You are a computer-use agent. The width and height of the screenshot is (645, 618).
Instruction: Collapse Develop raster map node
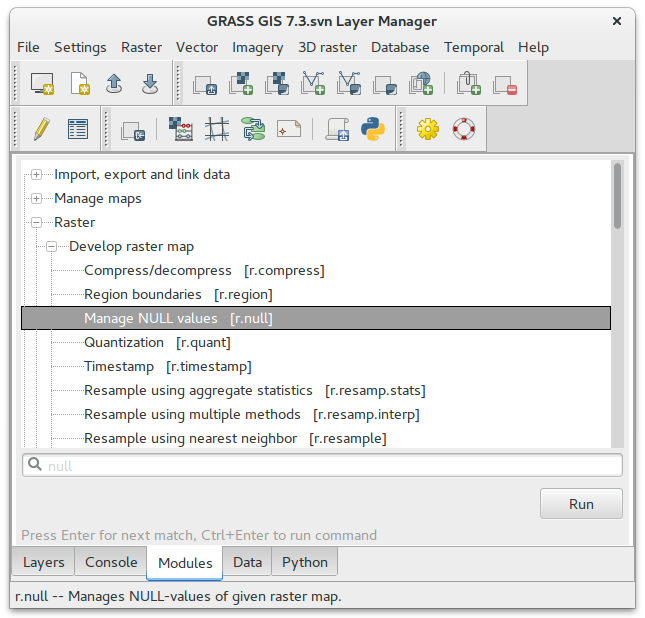pos(51,246)
